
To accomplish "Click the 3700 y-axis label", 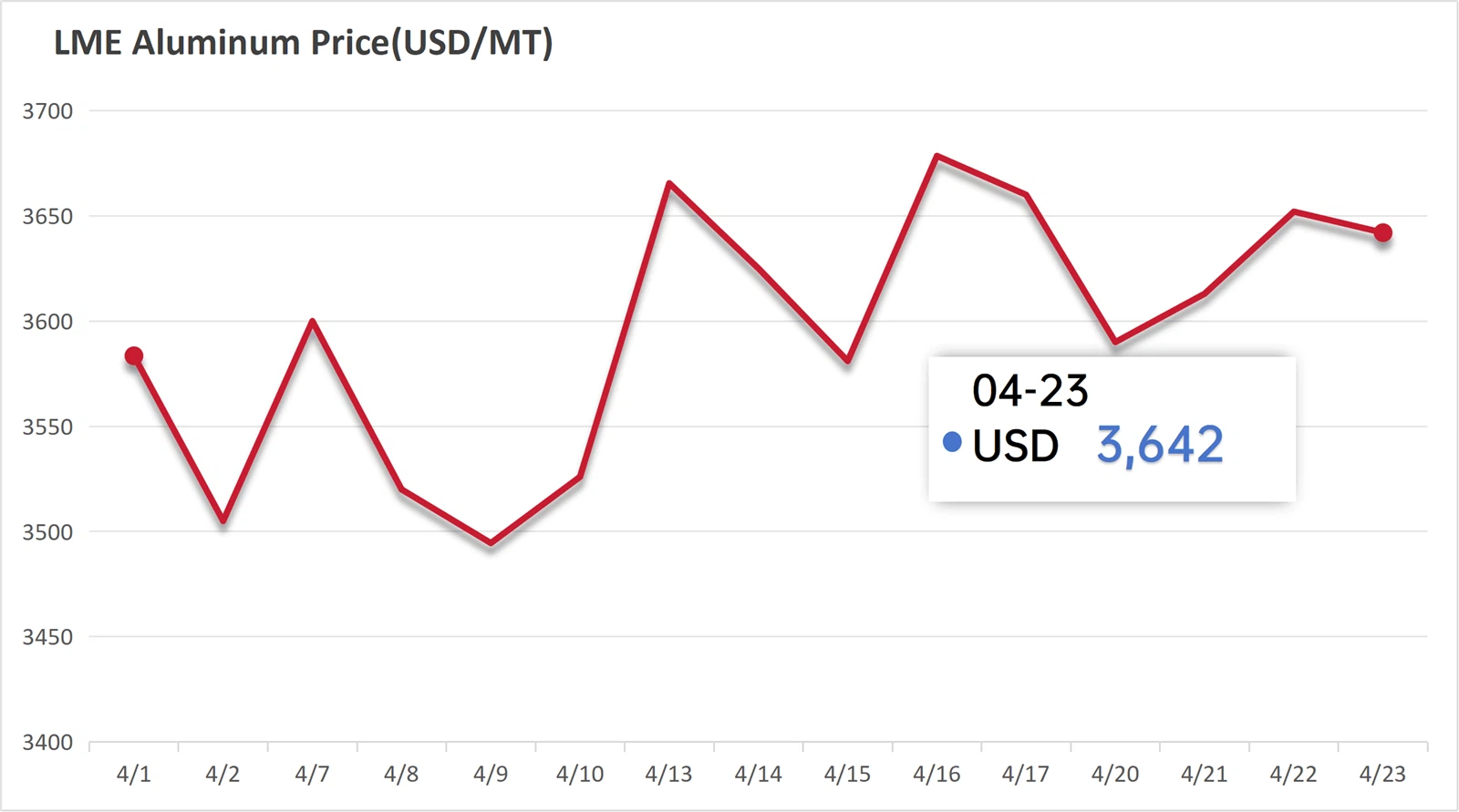I will pos(47,111).
